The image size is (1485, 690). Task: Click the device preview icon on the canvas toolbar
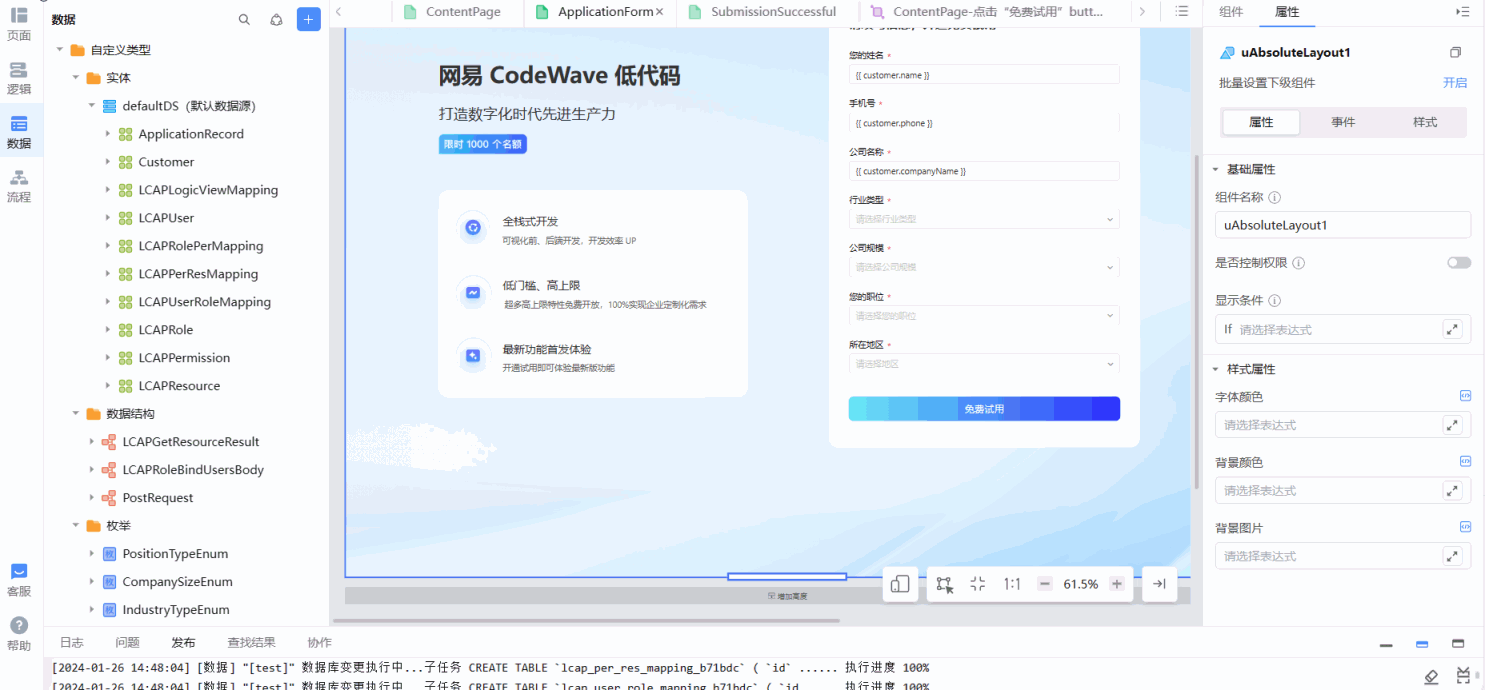pyautogui.click(x=900, y=584)
